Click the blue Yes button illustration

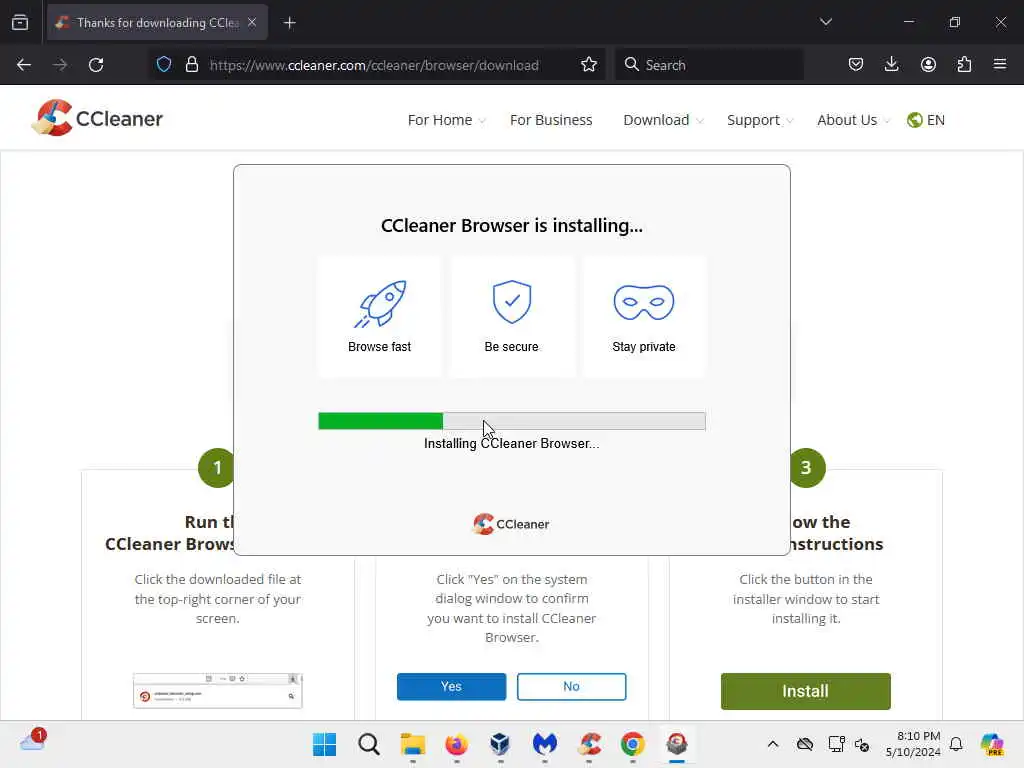pyautogui.click(x=451, y=686)
